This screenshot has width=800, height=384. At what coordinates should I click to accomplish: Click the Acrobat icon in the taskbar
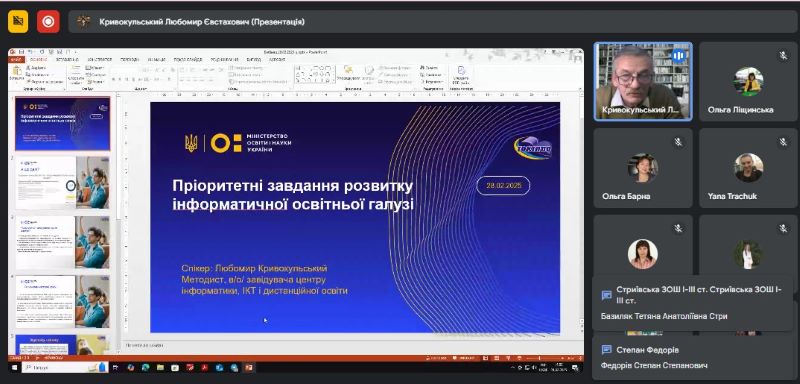coord(205,367)
